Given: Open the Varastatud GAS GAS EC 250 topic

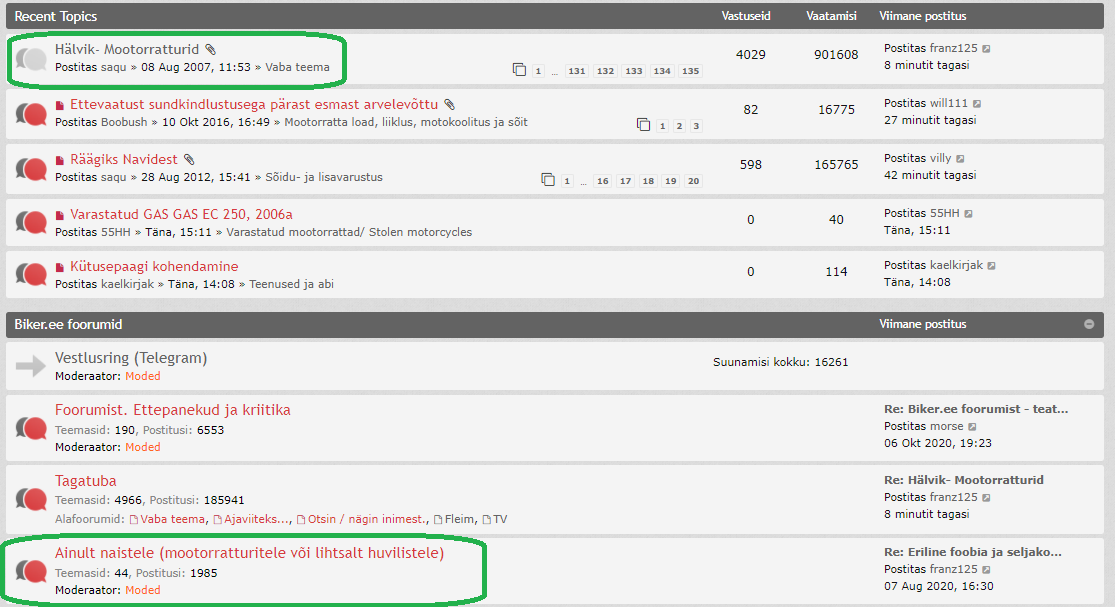Looking at the screenshot, I should [x=181, y=214].
